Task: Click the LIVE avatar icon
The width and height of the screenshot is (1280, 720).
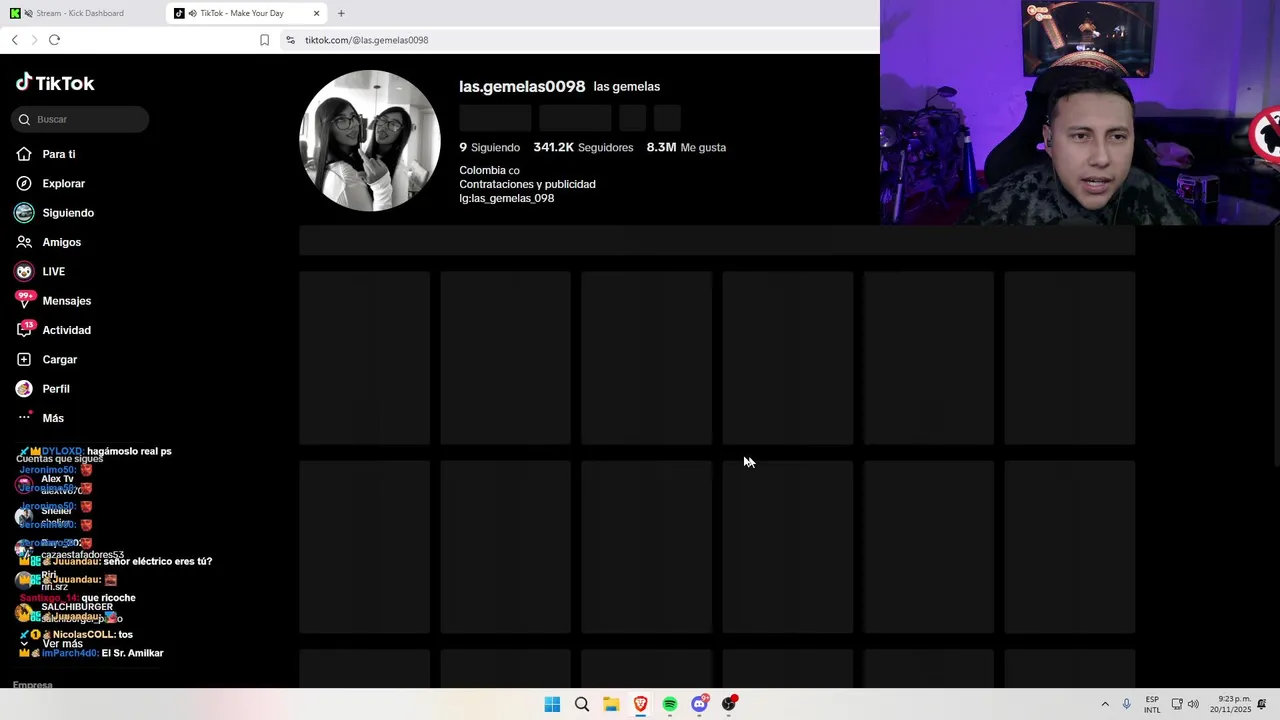Action: 24,271
